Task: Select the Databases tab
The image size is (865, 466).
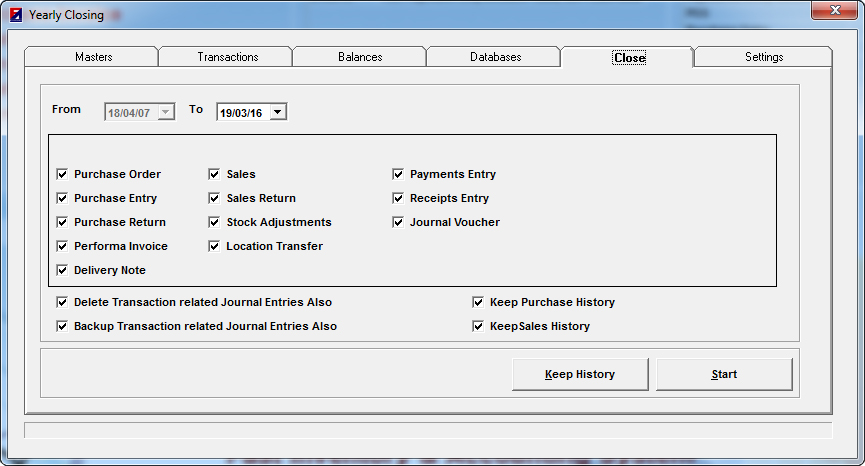Action: [495, 57]
